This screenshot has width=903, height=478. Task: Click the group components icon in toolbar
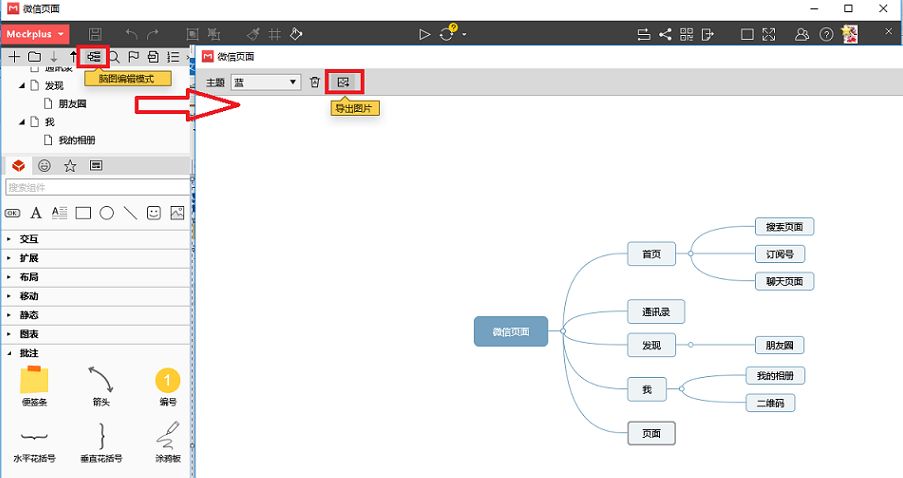tap(193, 35)
